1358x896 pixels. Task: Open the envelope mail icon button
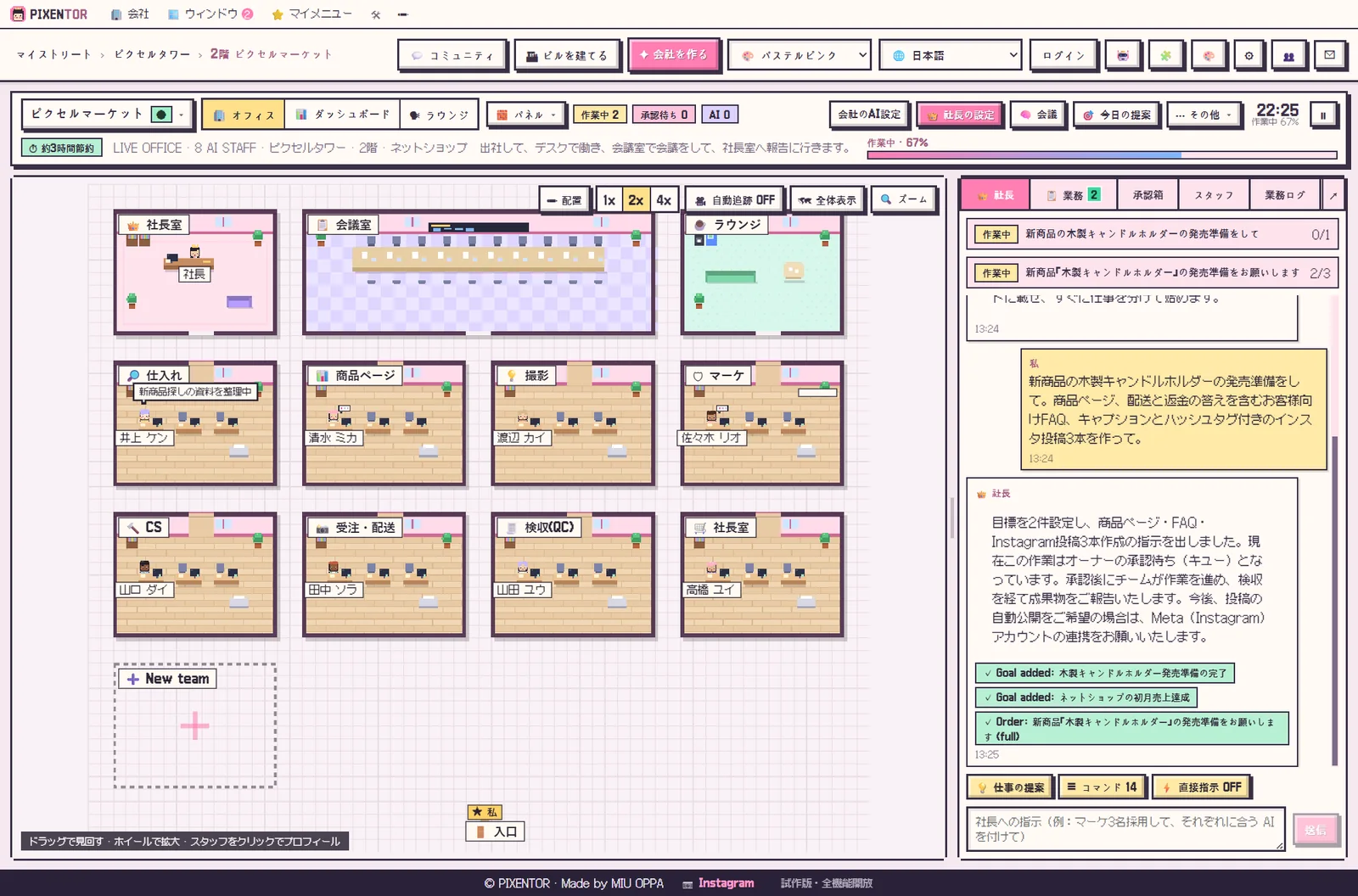[1329, 55]
